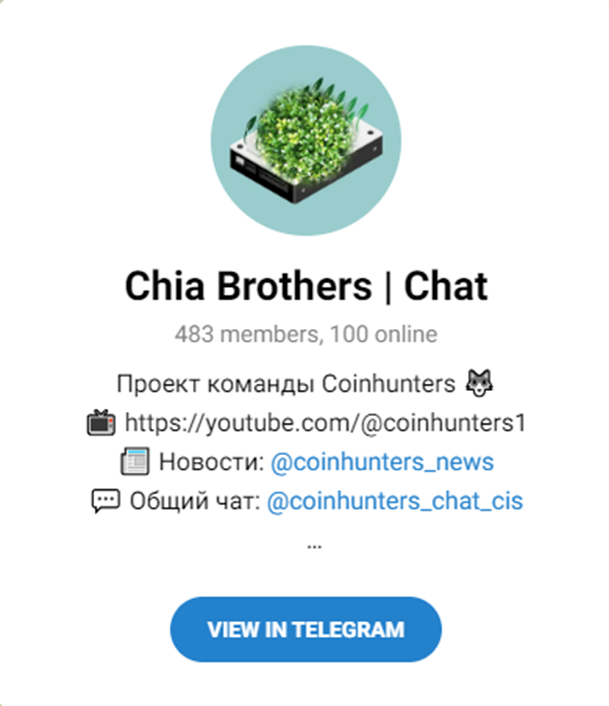Click the youtube.com/@coinhunters1 URL
Image resolution: width=609 pixels, height=706 pixels.
[325, 423]
